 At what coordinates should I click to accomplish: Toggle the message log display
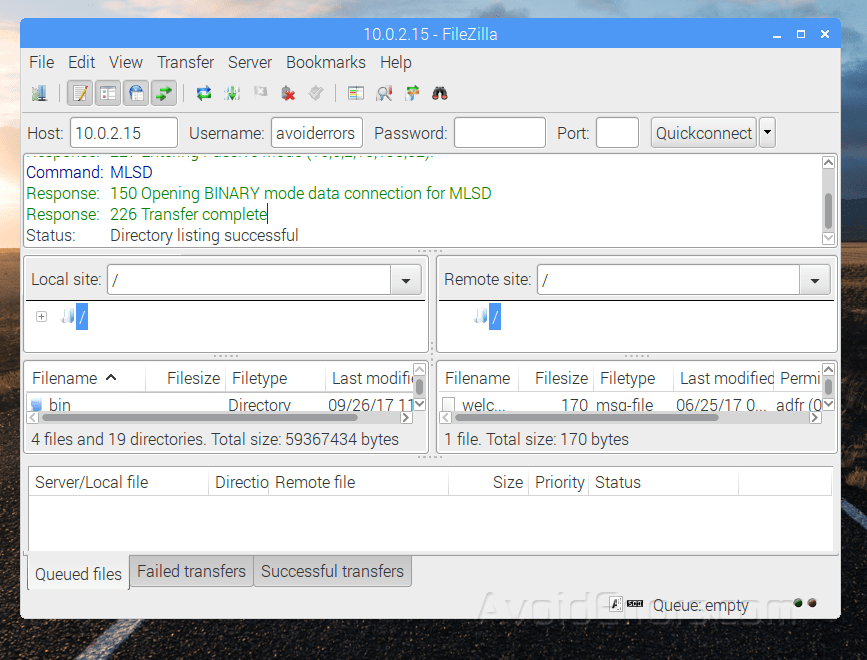pos(78,93)
